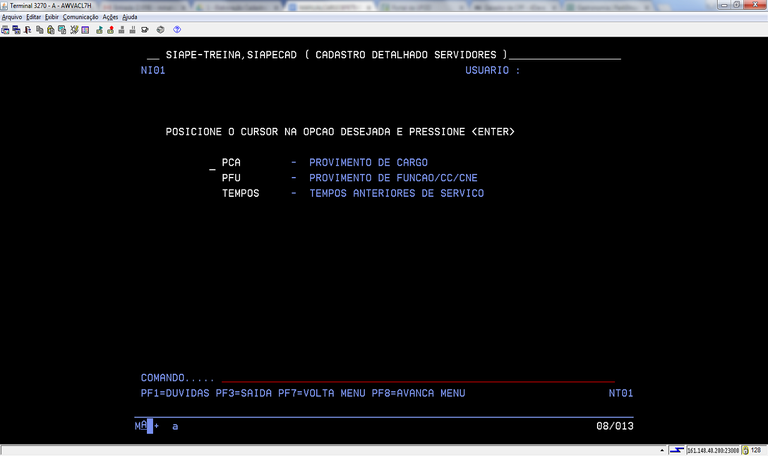768x456 pixels.
Task: Click the '128' encryption value in status bar
Action: point(756,450)
